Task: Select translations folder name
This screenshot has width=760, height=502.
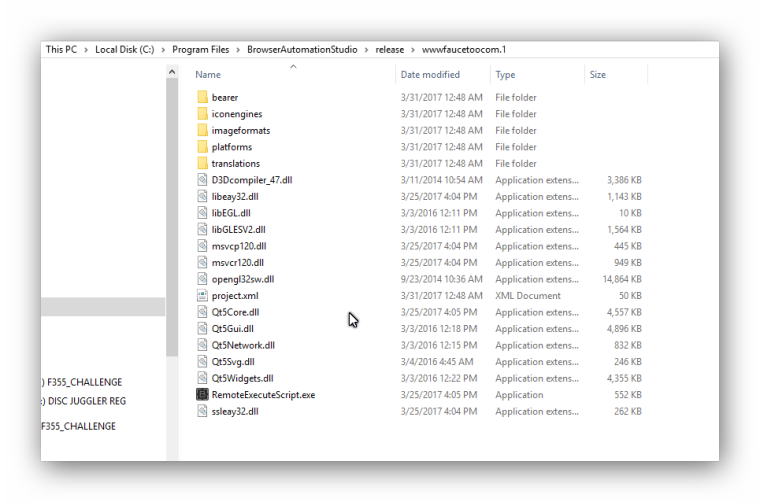Action: pos(236,163)
